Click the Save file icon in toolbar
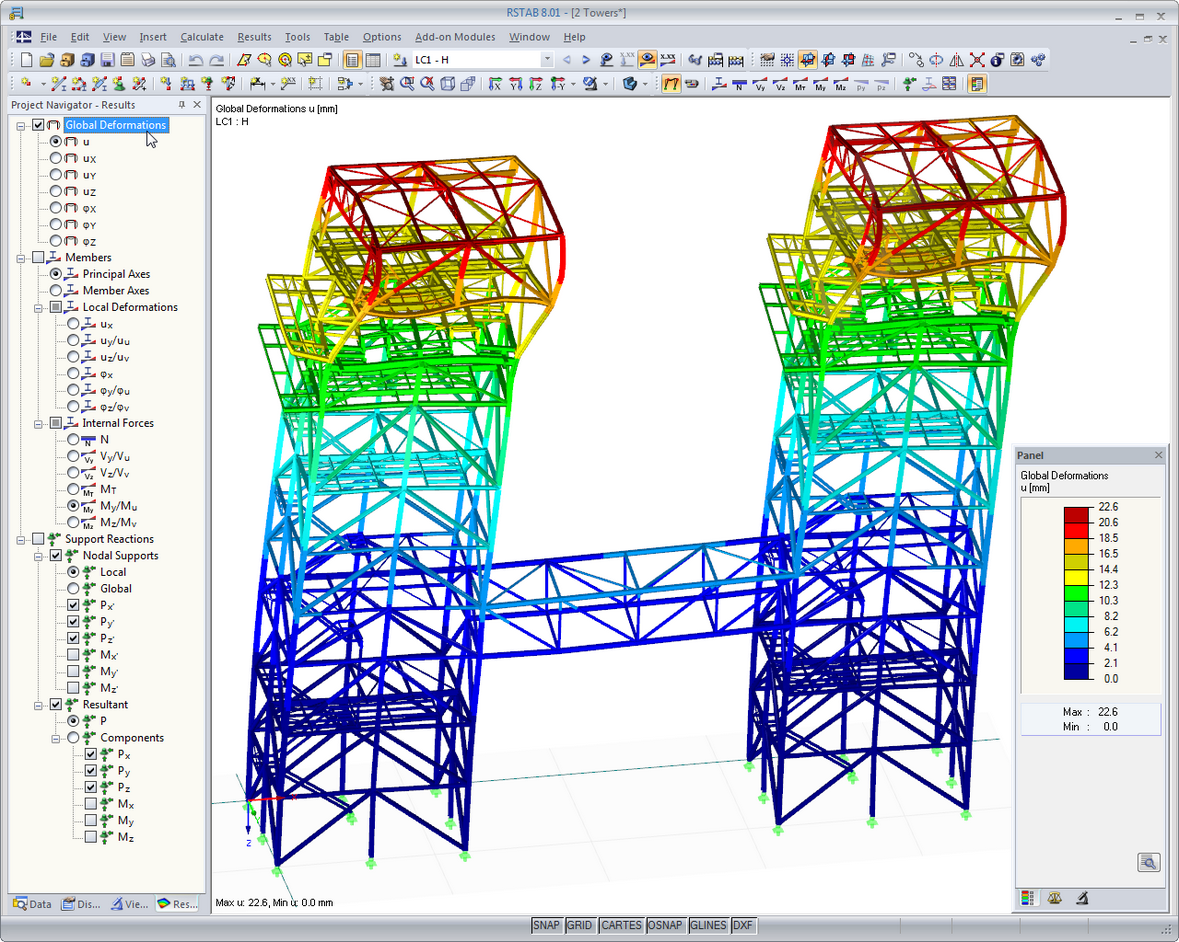The height and width of the screenshot is (942, 1179). point(107,60)
